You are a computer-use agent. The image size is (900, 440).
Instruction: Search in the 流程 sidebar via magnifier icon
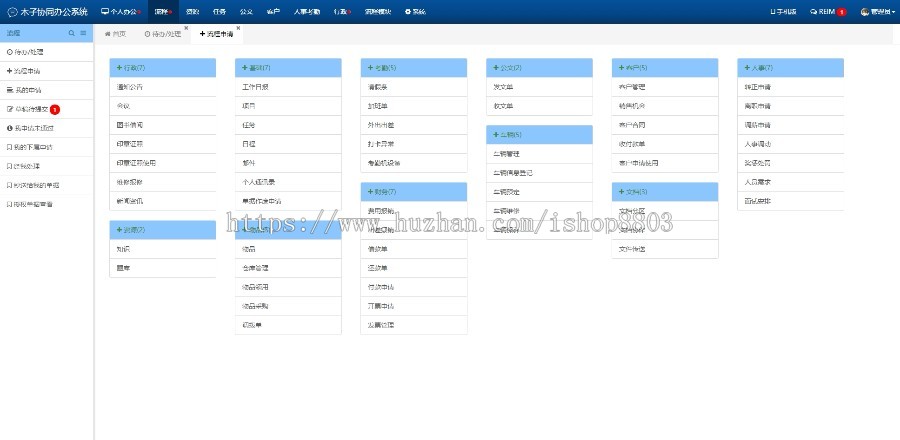coord(72,33)
